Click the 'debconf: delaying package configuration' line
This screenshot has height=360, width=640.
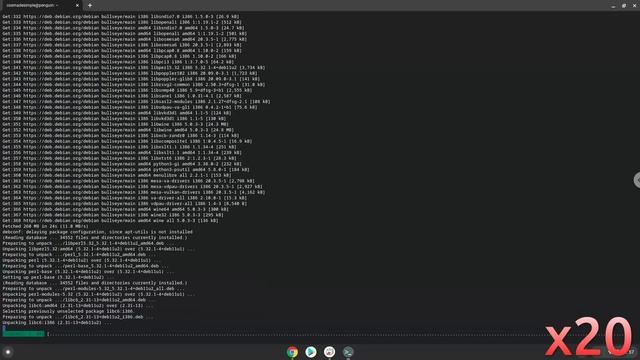(98, 232)
